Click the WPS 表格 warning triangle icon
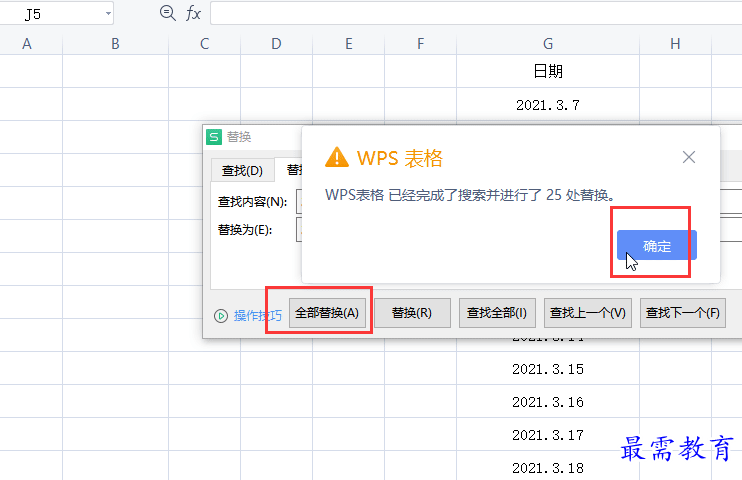Screen dimensions: 742x480 click(337, 157)
